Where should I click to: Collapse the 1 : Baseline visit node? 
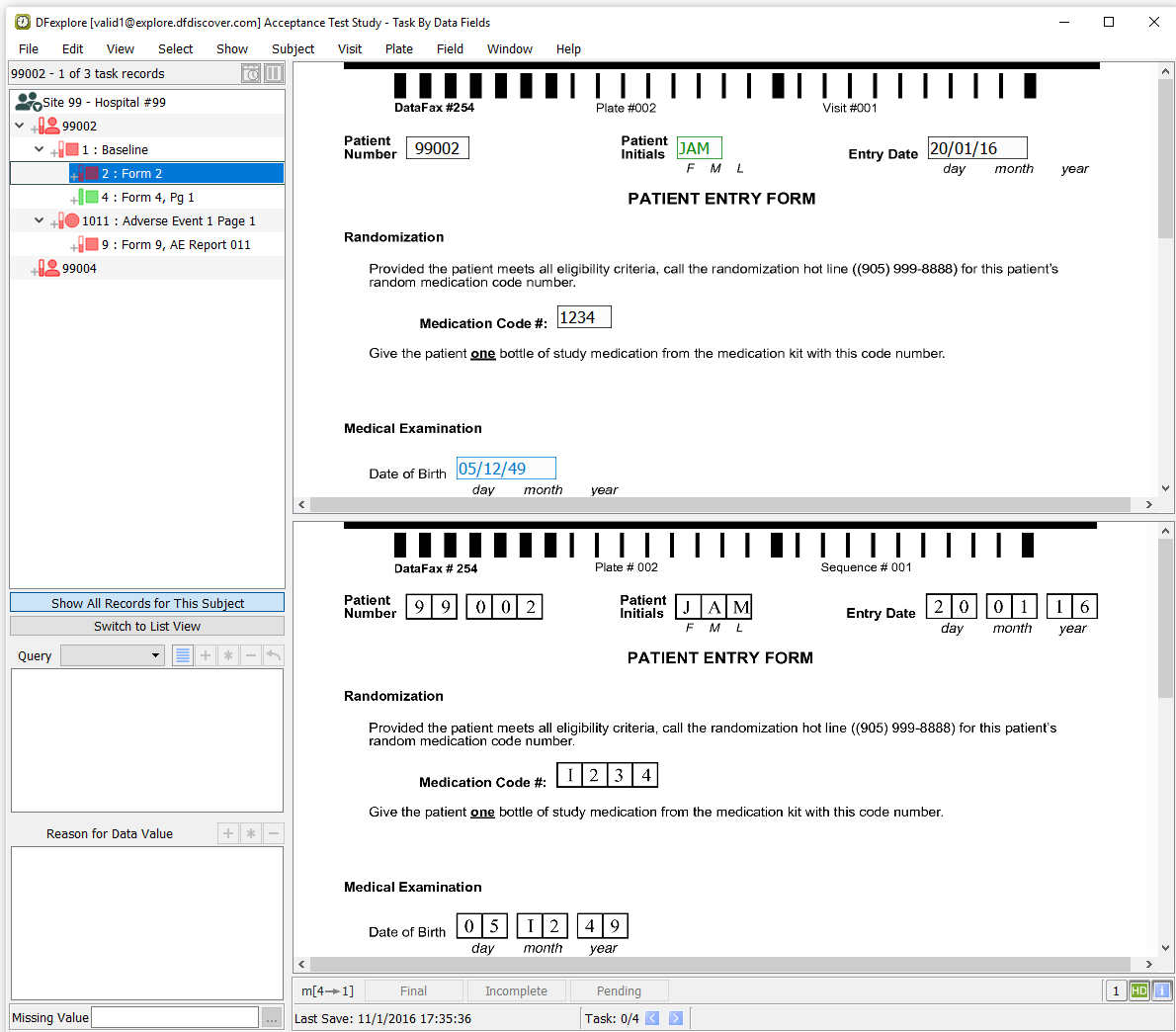pos(40,149)
